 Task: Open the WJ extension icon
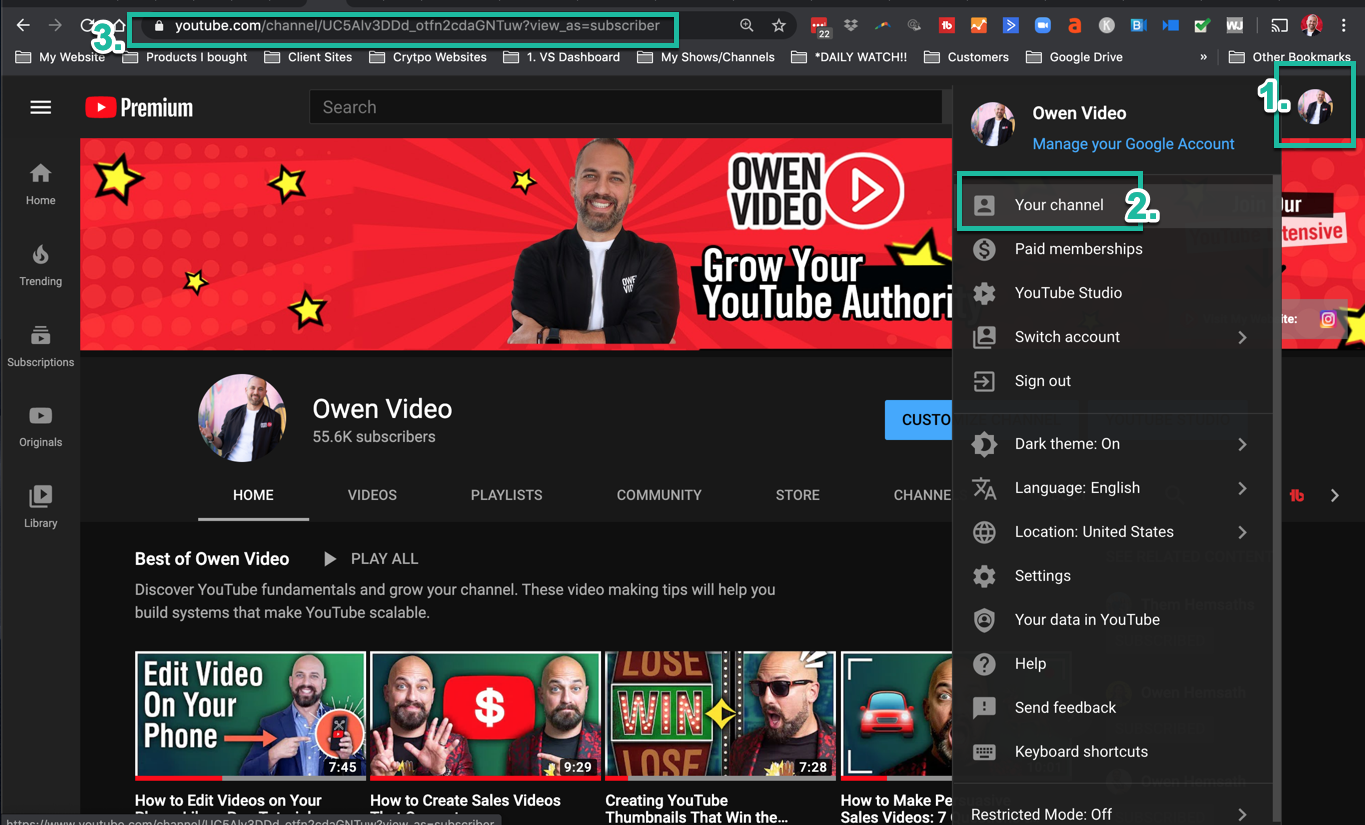(x=1235, y=26)
